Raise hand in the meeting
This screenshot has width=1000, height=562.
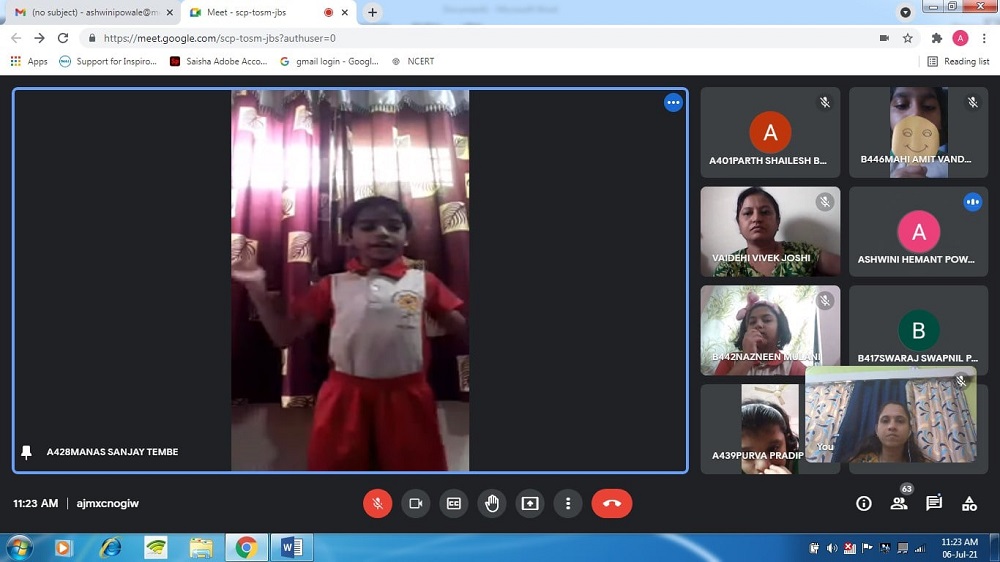click(x=492, y=503)
